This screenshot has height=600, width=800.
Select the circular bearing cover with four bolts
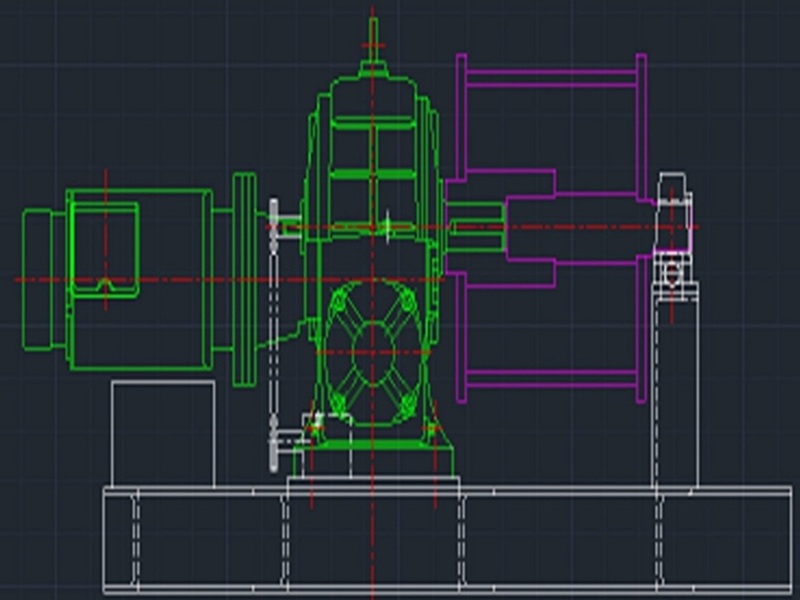pyautogui.click(x=372, y=352)
